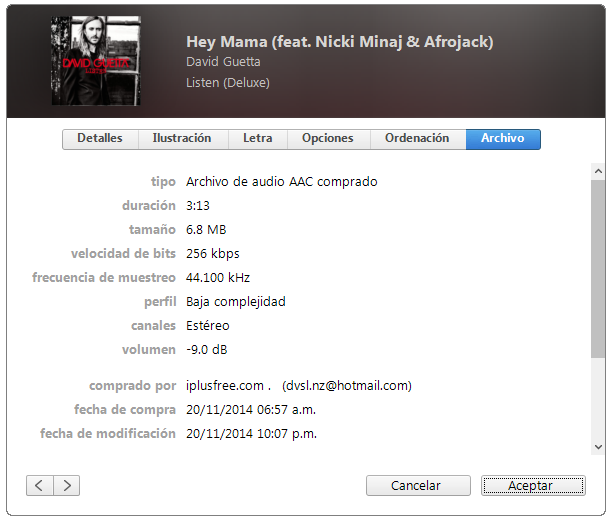Select the Letra tab
The height and width of the screenshot is (524, 613).
(258, 139)
